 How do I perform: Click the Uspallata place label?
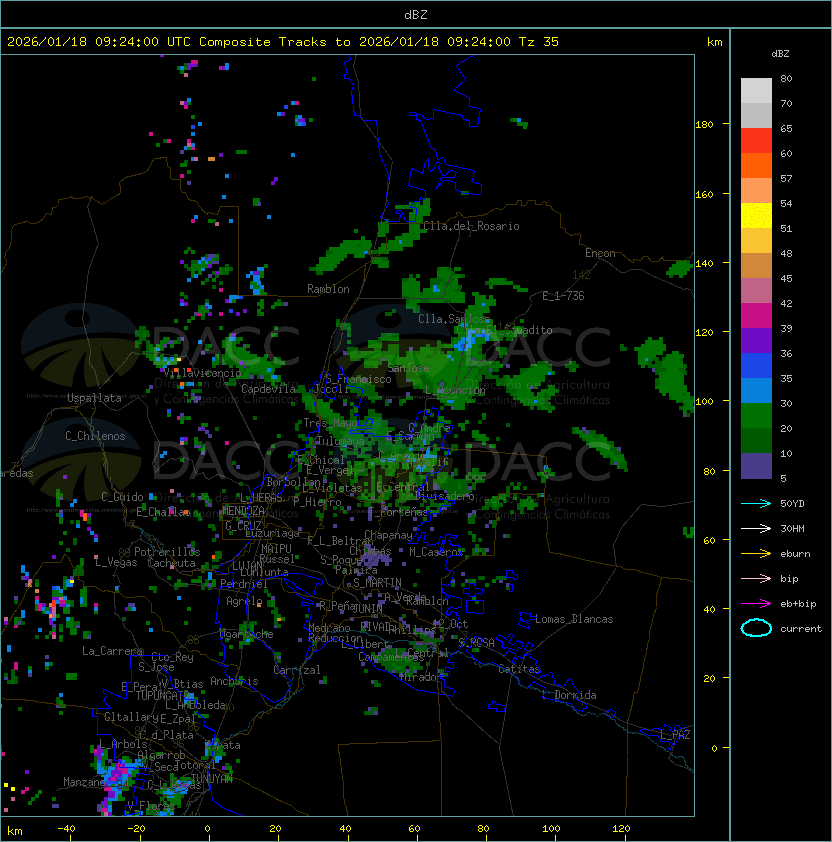point(95,398)
